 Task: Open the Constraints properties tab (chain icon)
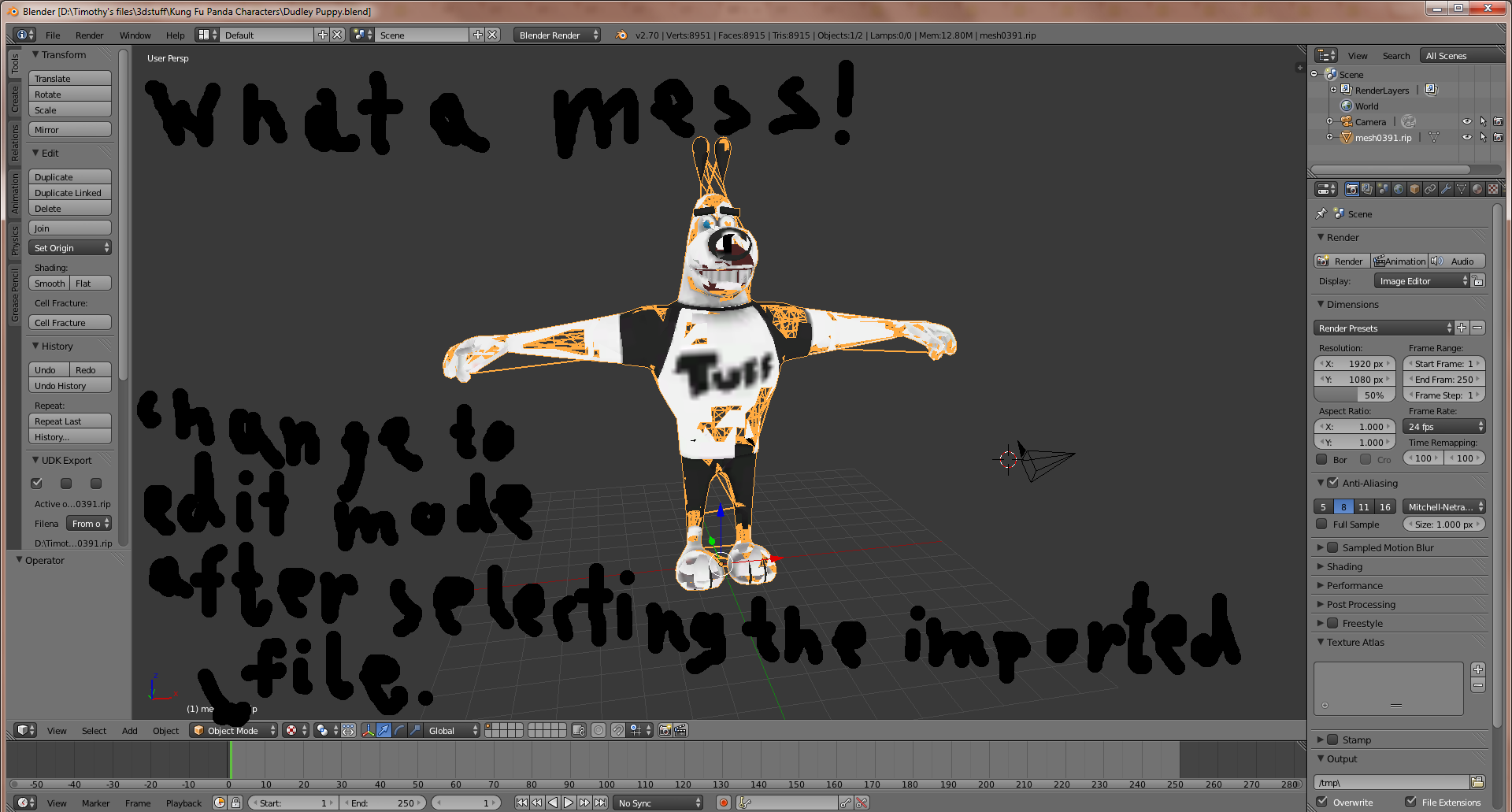(1430, 189)
